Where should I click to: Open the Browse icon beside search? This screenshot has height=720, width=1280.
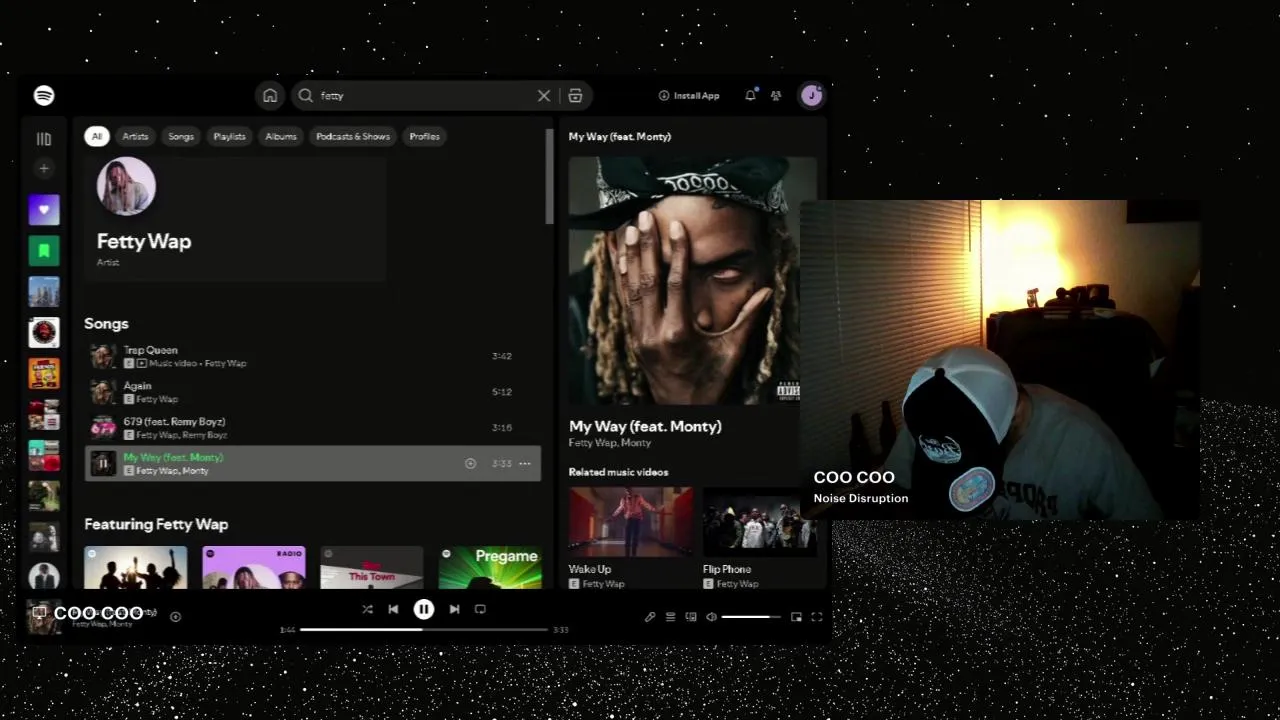(x=575, y=96)
